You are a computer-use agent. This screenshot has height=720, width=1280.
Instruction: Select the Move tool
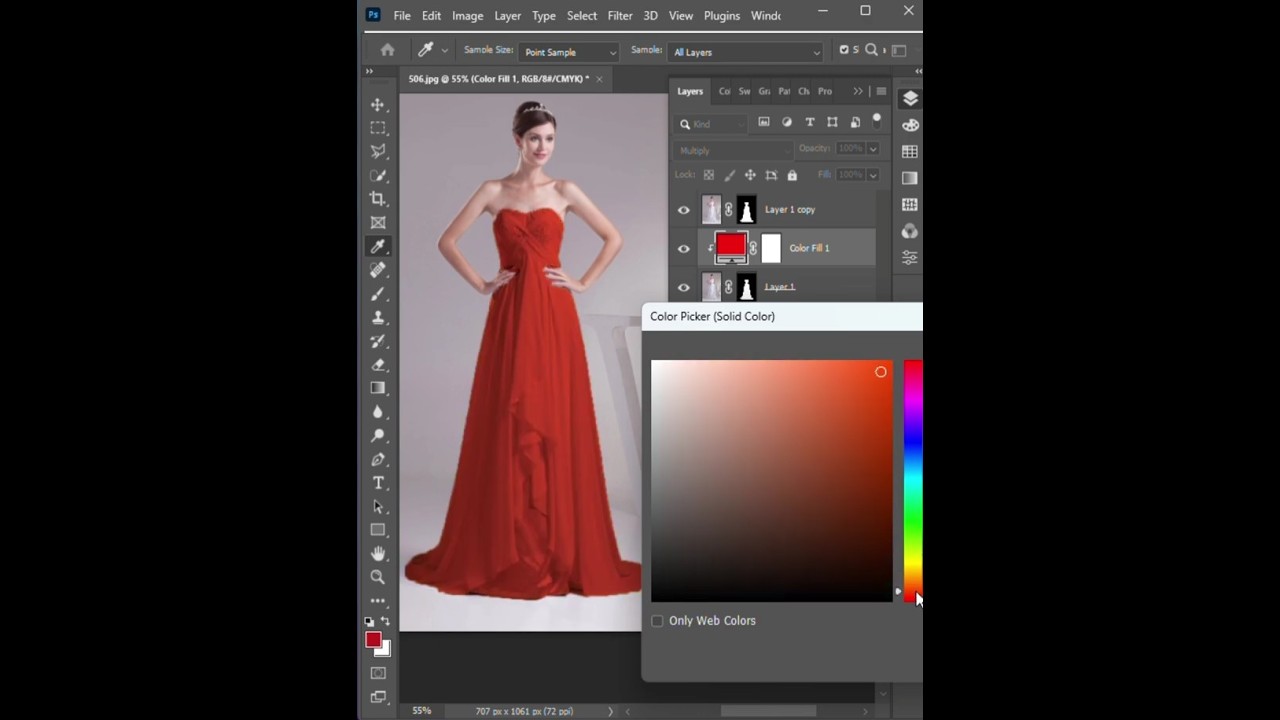tap(378, 105)
